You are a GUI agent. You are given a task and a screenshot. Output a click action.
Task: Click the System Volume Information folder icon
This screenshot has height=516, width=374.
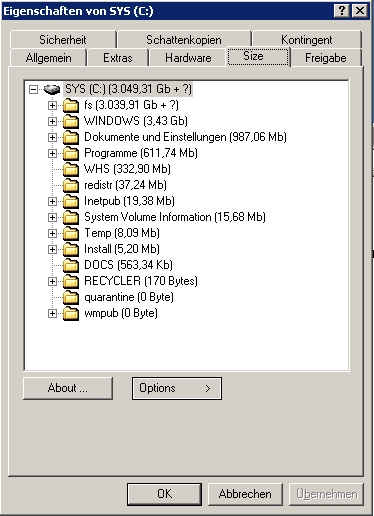pos(71,217)
